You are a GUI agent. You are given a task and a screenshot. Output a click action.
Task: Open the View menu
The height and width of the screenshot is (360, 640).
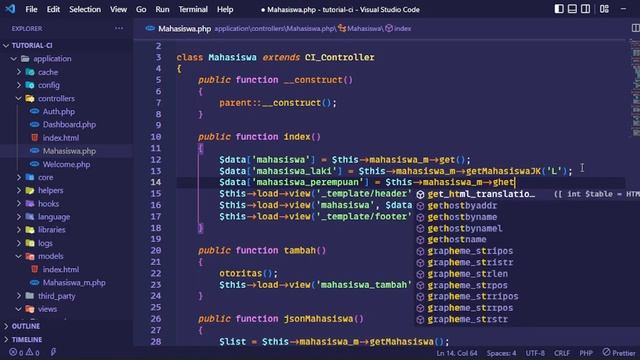pos(118,9)
